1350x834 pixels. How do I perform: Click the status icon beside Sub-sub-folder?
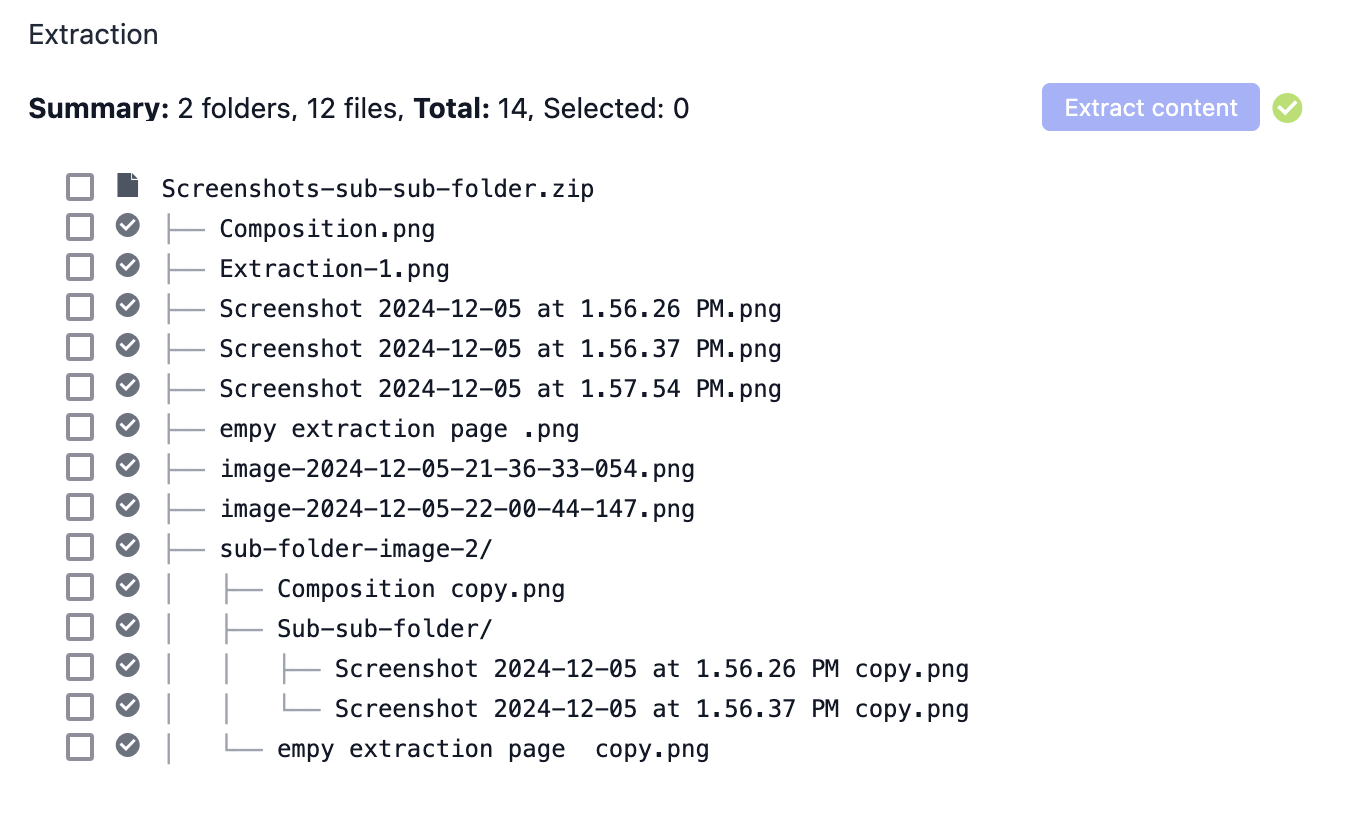coord(127,626)
